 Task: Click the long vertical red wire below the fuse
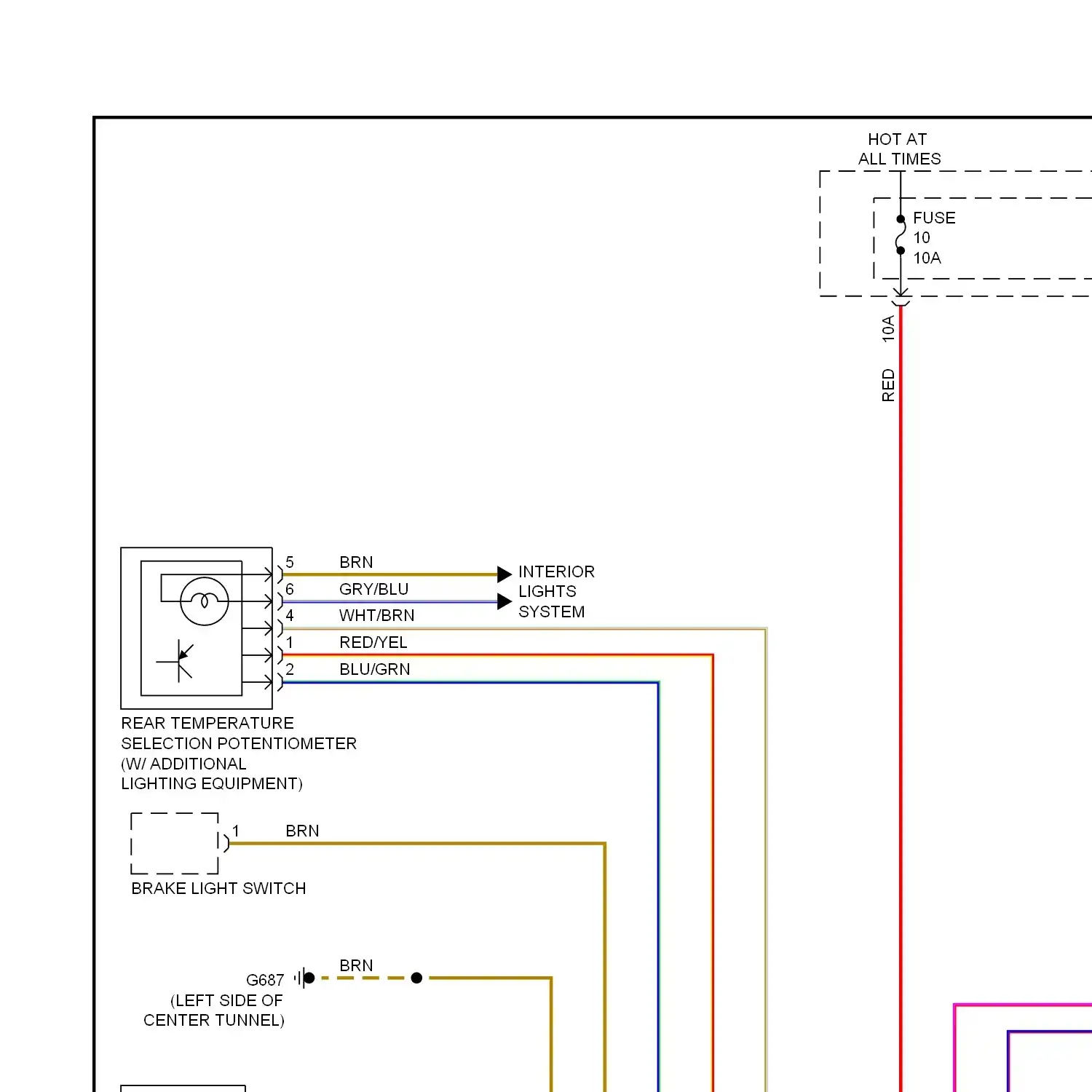click(901, 699)
